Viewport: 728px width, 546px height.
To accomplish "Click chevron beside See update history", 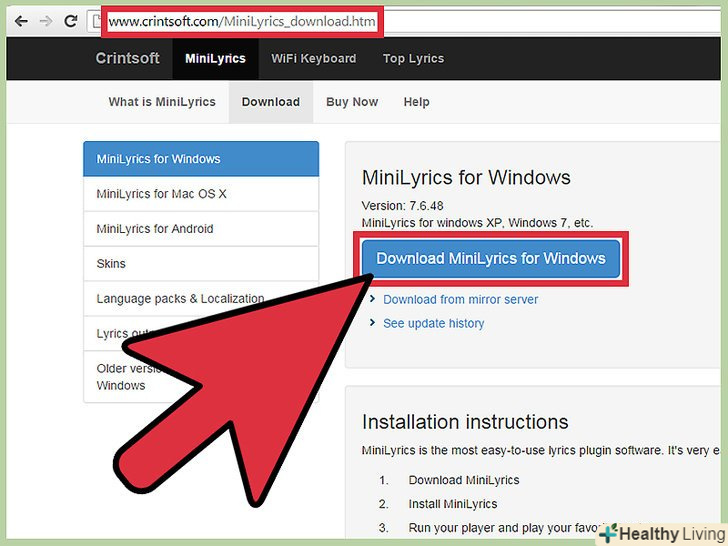I will click(x=372, y=322).
